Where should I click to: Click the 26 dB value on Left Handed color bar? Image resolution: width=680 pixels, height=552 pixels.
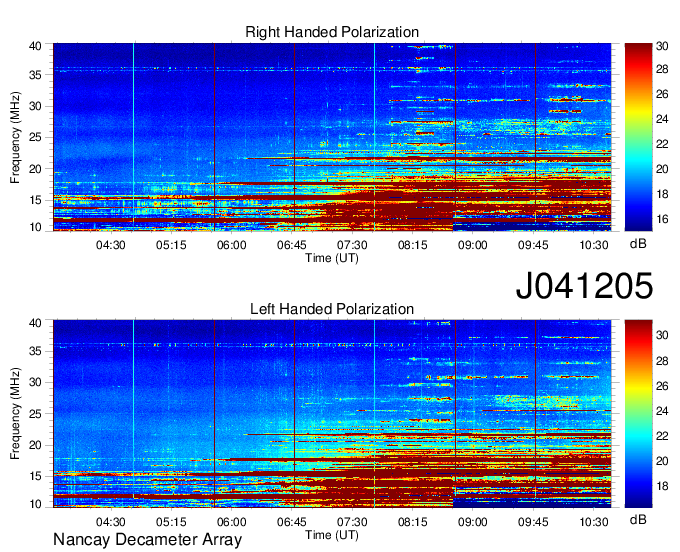[662, 386]
